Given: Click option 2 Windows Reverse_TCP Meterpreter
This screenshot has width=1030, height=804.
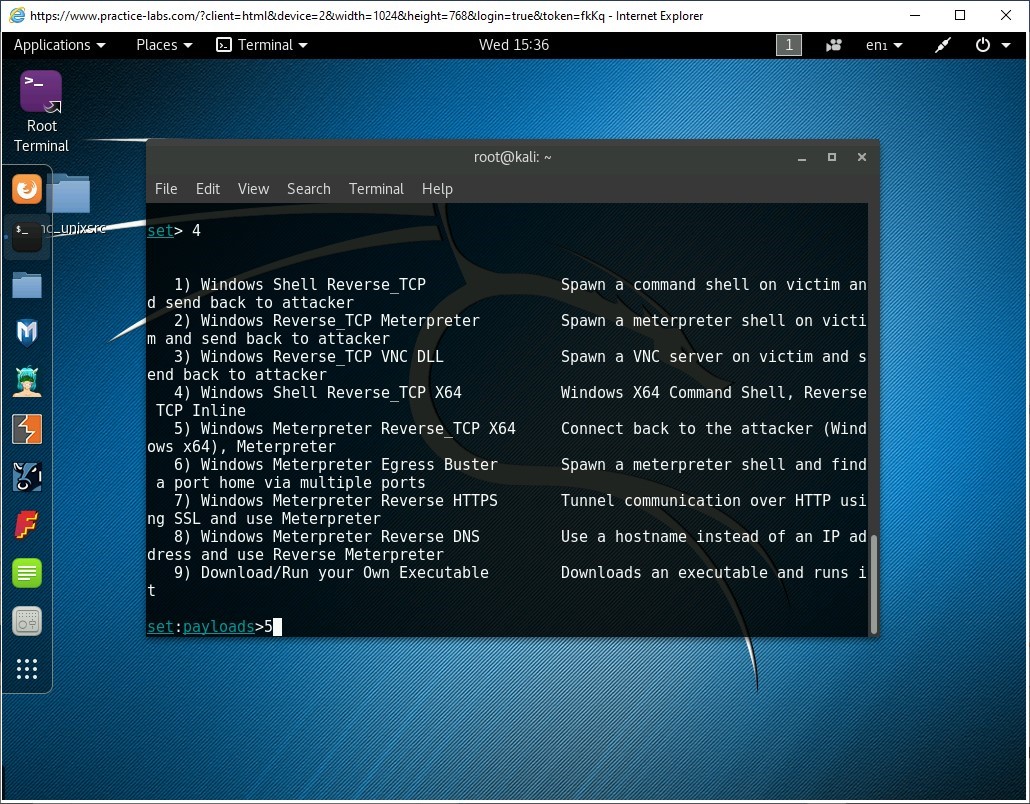Looking at the screenshot, I should pyautogui.click(x=326, y=321).
